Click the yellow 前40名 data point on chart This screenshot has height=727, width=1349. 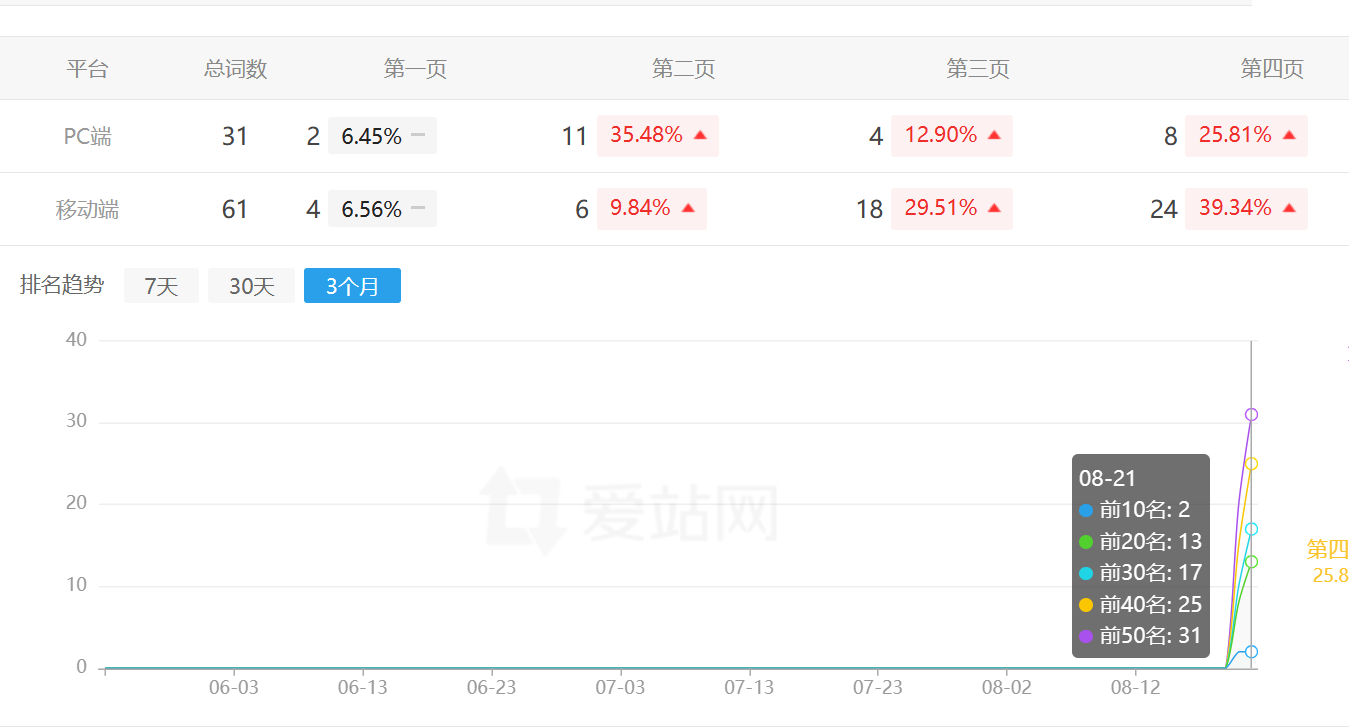pos(1251,464)
